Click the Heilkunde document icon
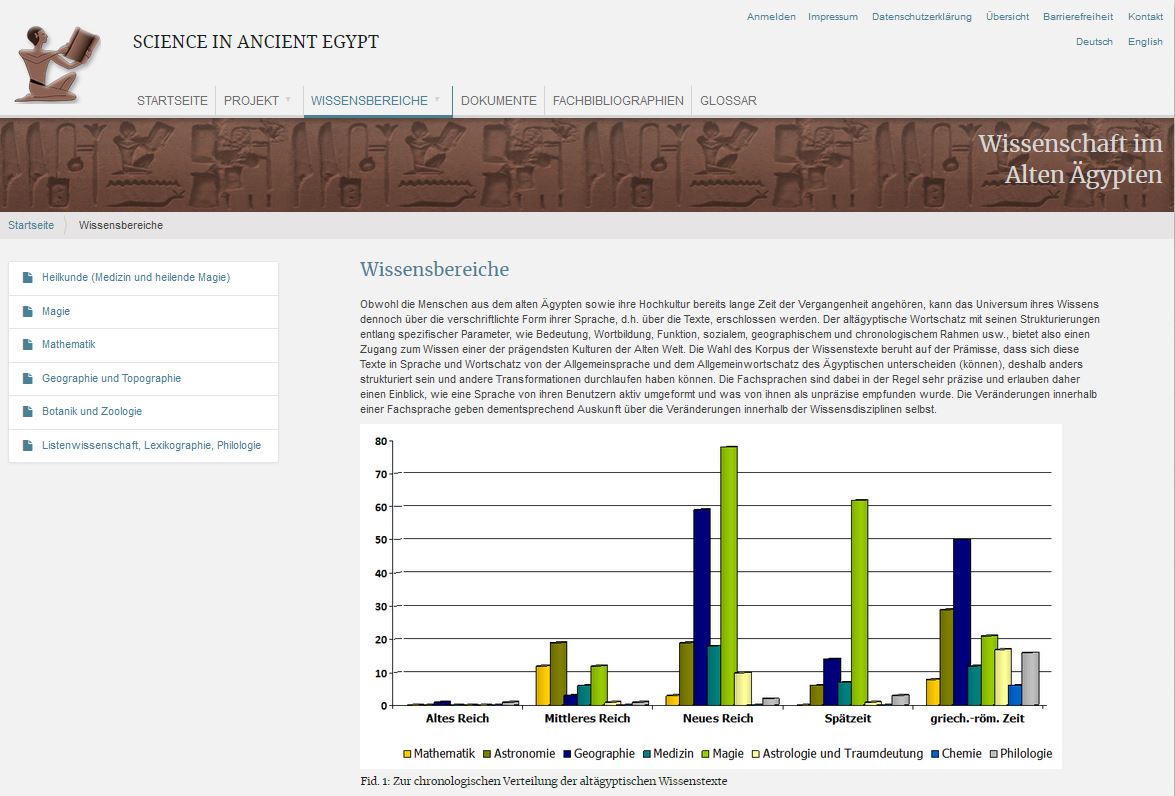This screenshot has height=796, width=1175. click(x=26, y=278)
